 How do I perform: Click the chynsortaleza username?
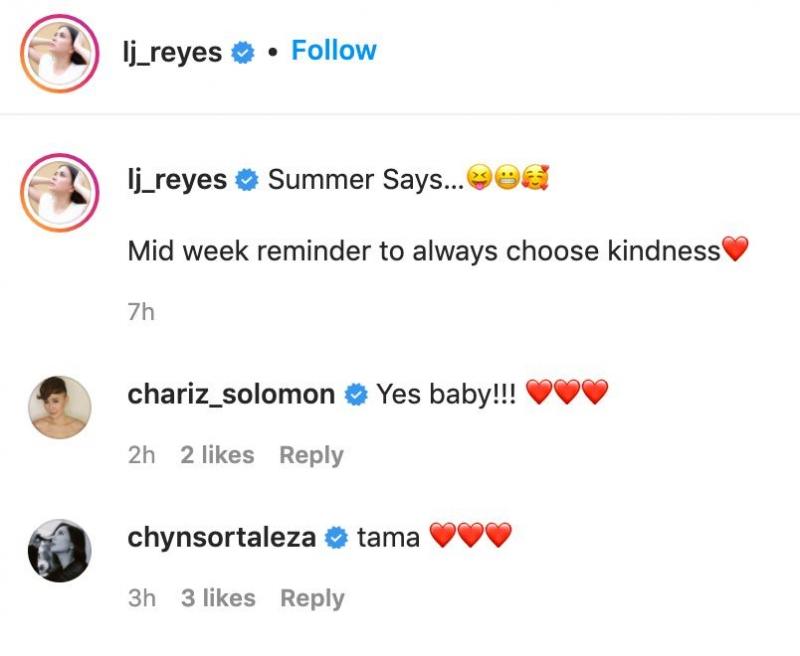[x=222, y=538]
